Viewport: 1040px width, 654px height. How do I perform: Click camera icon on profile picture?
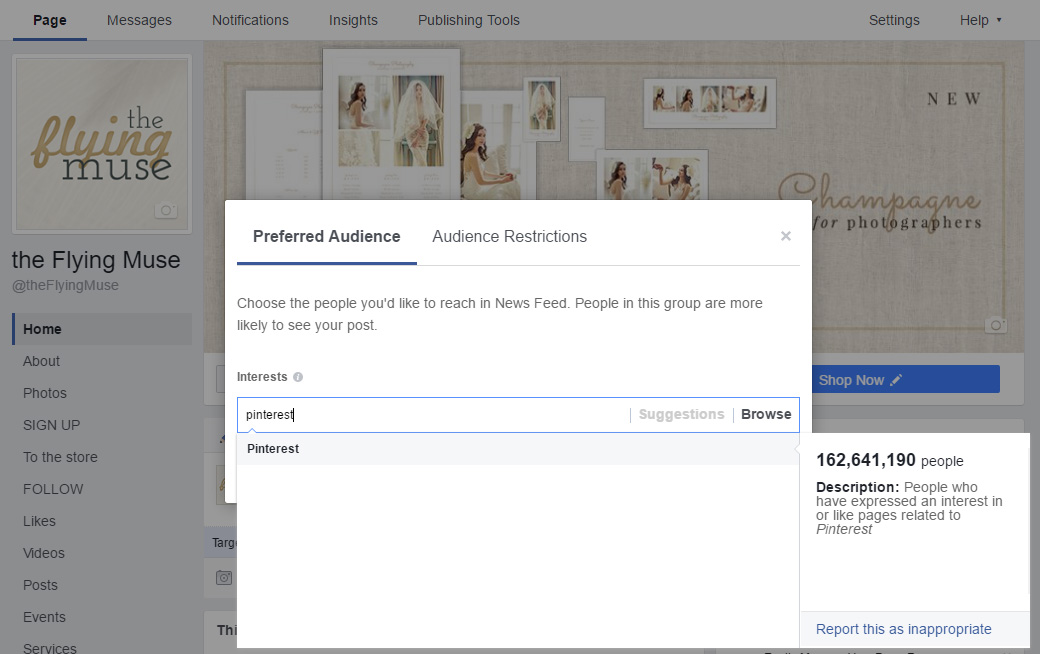(x=166, y=210)
